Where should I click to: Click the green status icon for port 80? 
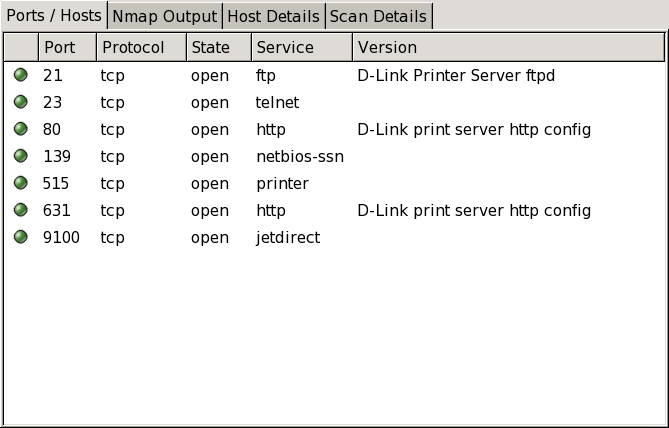click(x=21, y=129)
